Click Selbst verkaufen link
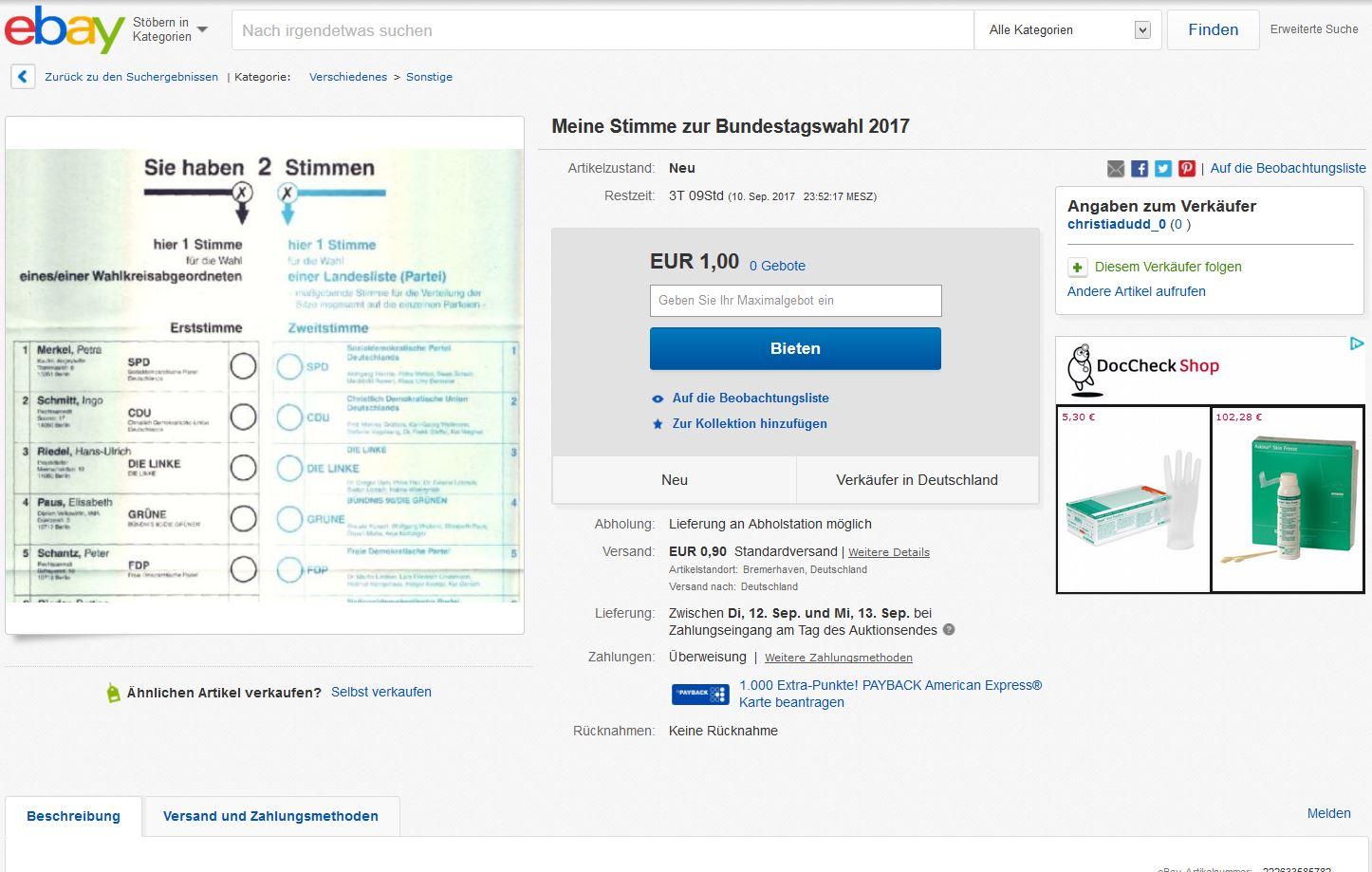Viewport: 1372px width, 872px height. click(381, 693)
